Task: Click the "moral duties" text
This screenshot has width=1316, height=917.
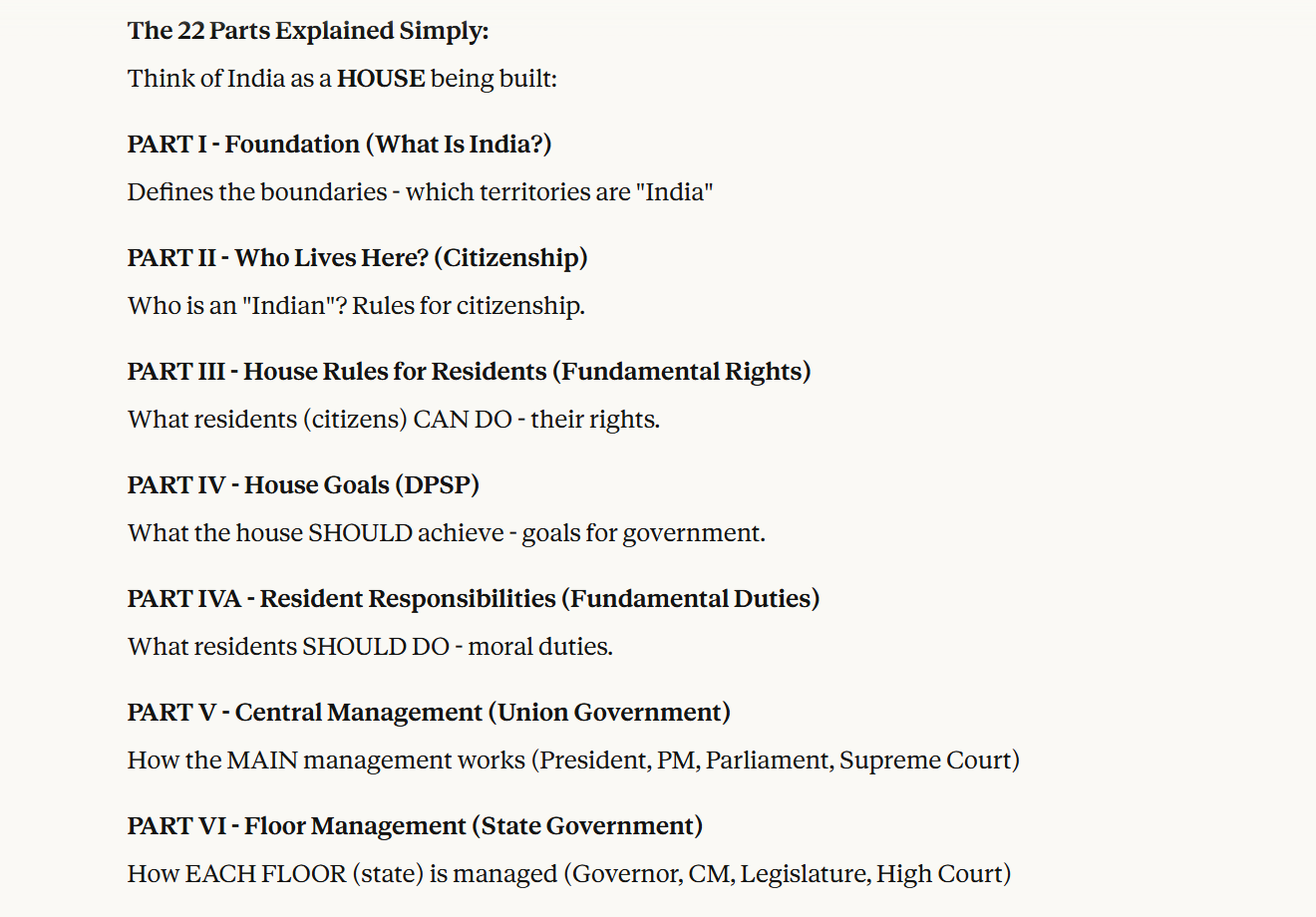Action: pos(540,647)
